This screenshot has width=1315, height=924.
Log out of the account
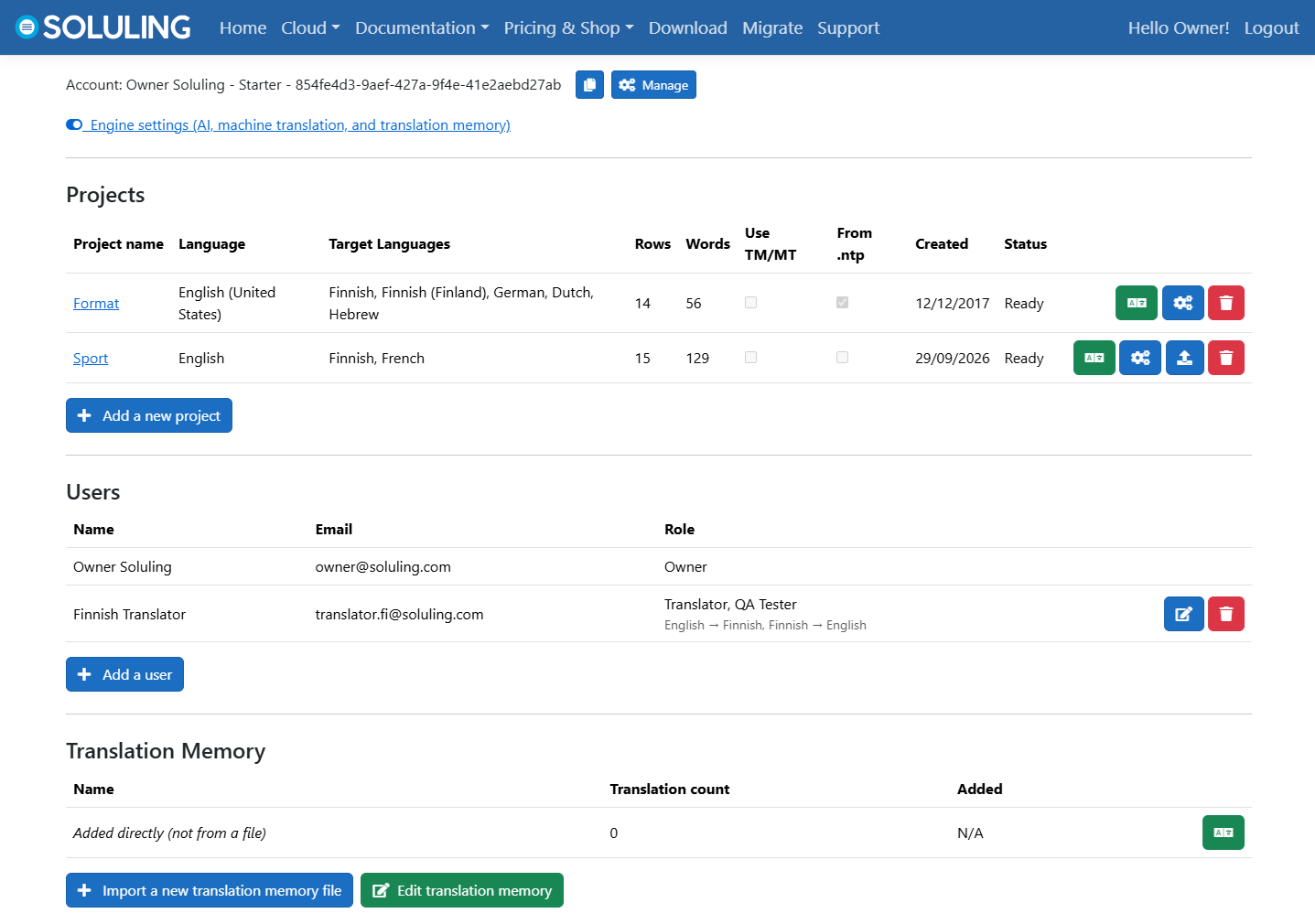[1271, 27]
